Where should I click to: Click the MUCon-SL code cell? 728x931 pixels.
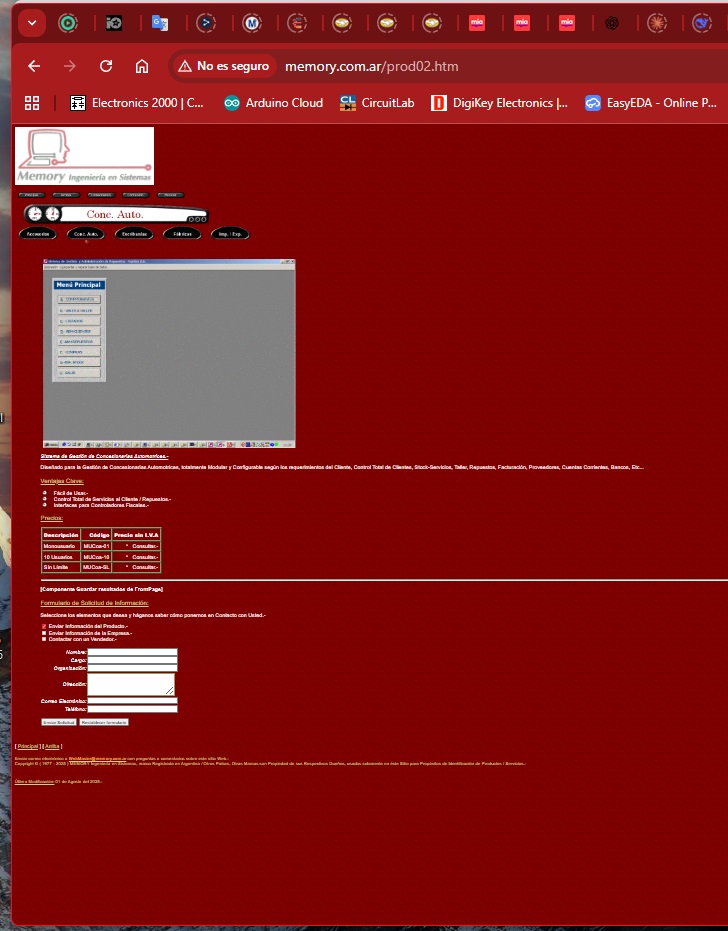click(96, 568)
